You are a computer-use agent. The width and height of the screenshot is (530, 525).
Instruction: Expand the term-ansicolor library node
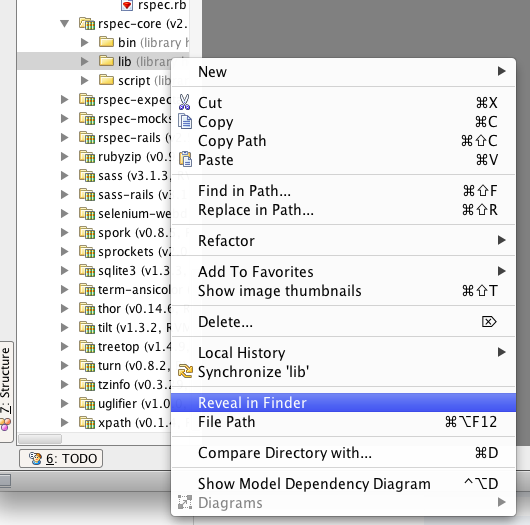point(65,289)
